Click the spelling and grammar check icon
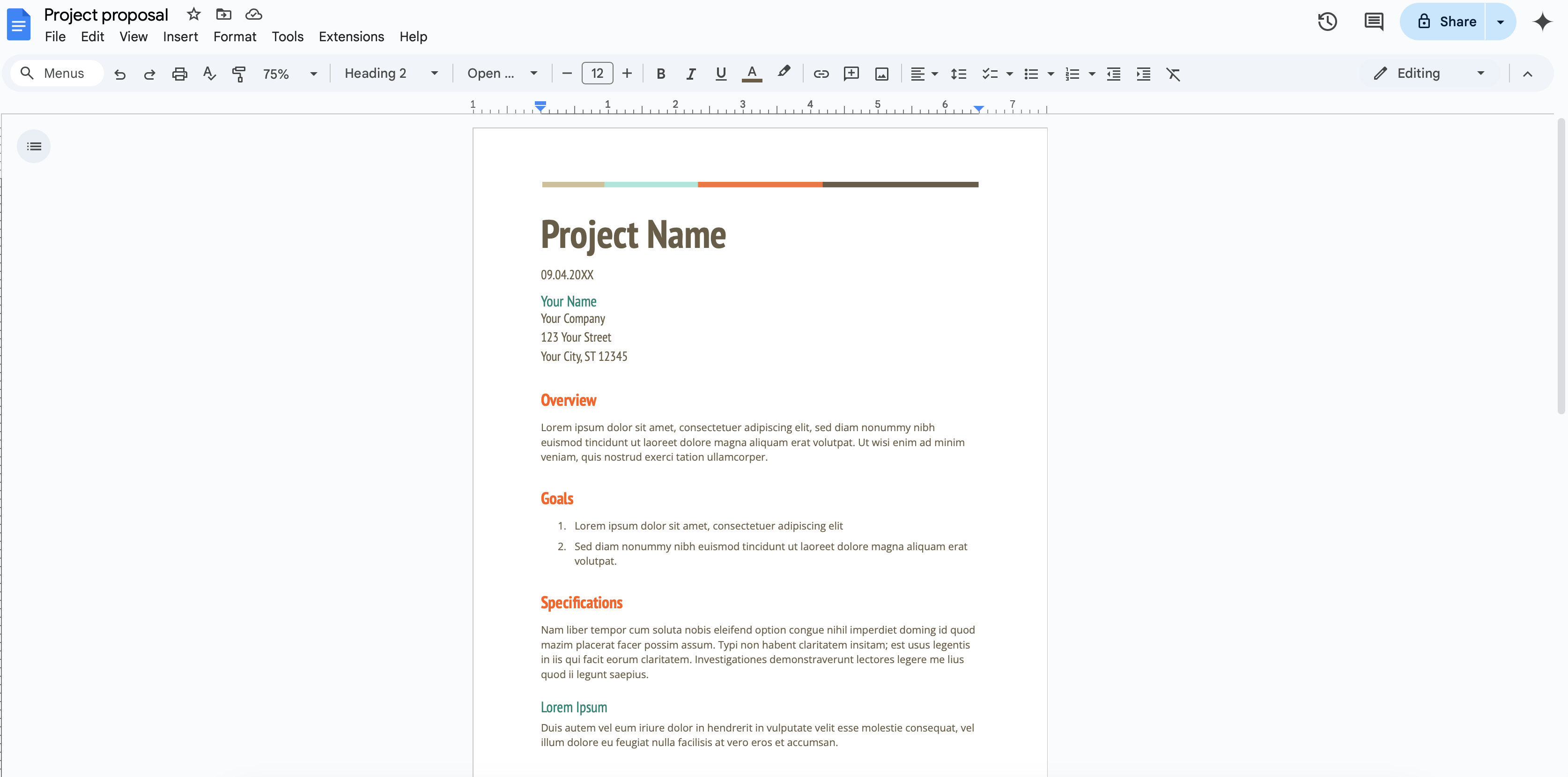This screenshot has width=1568, height=777. click(x=209, y=74)
